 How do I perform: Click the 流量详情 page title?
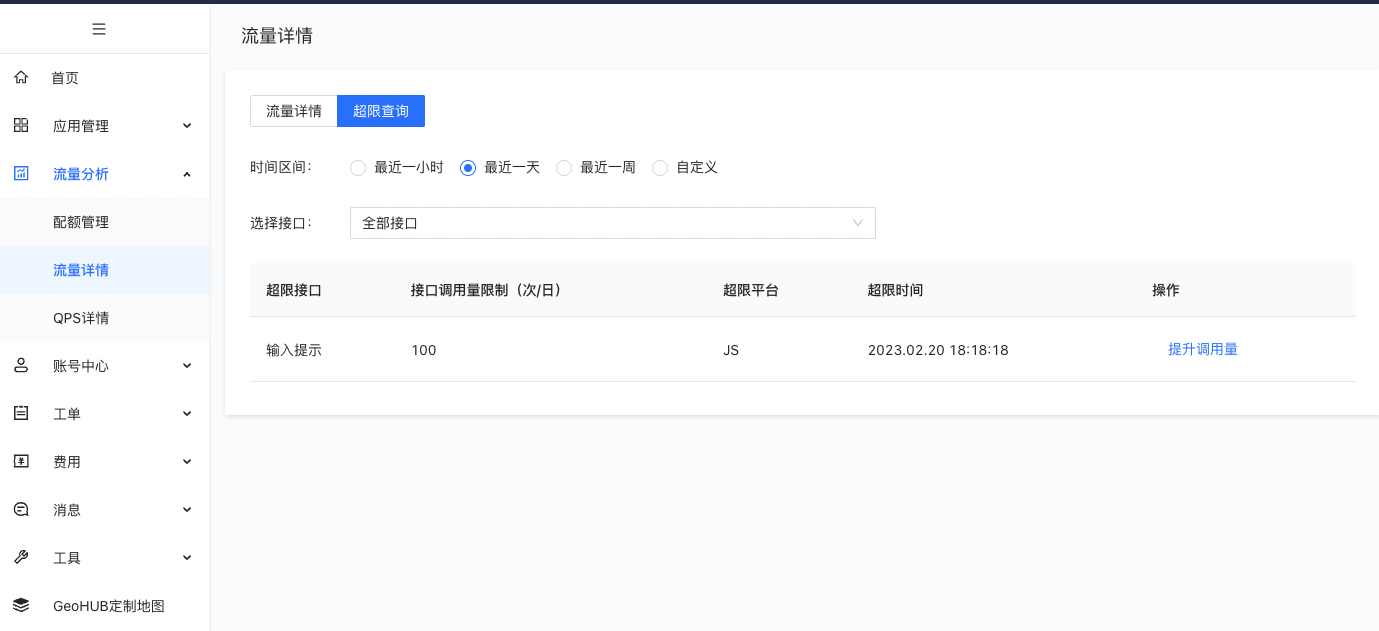[x=277, y=36]
